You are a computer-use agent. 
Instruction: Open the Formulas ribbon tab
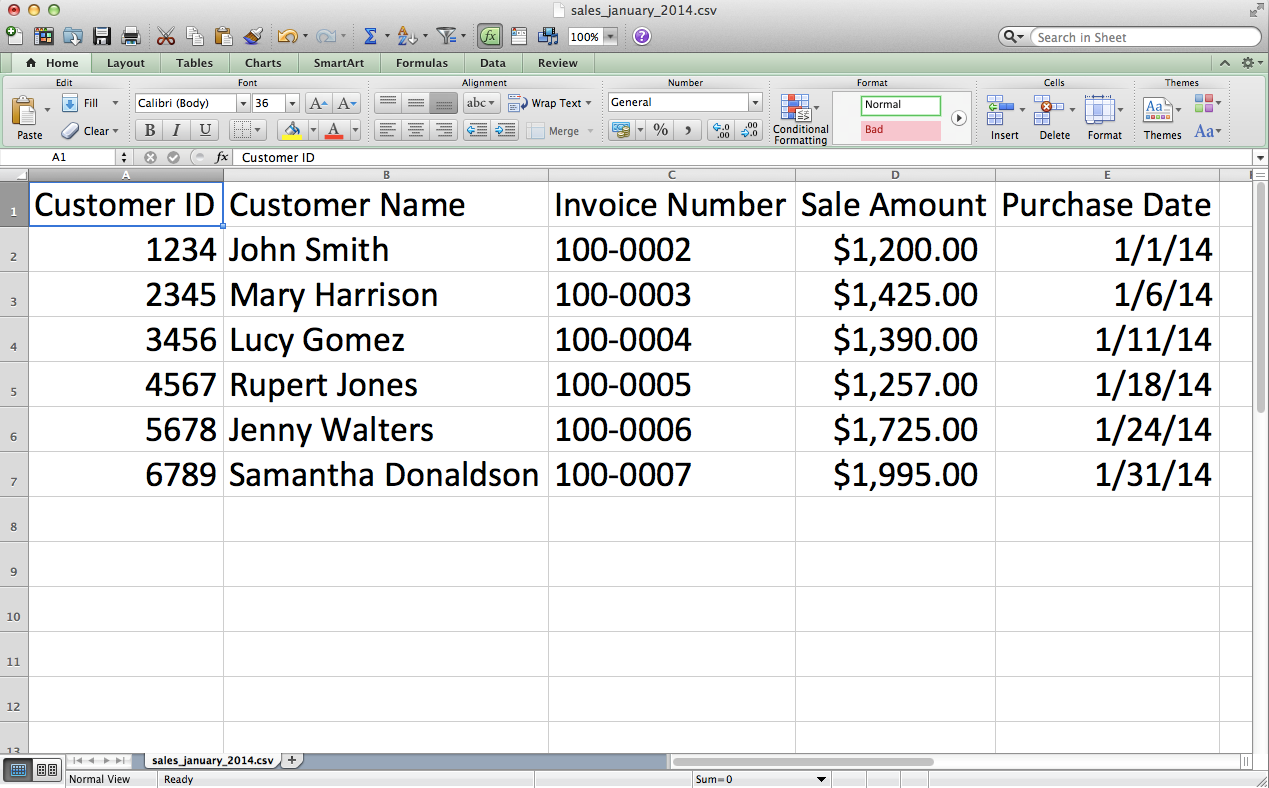click(x=421, y=62)
